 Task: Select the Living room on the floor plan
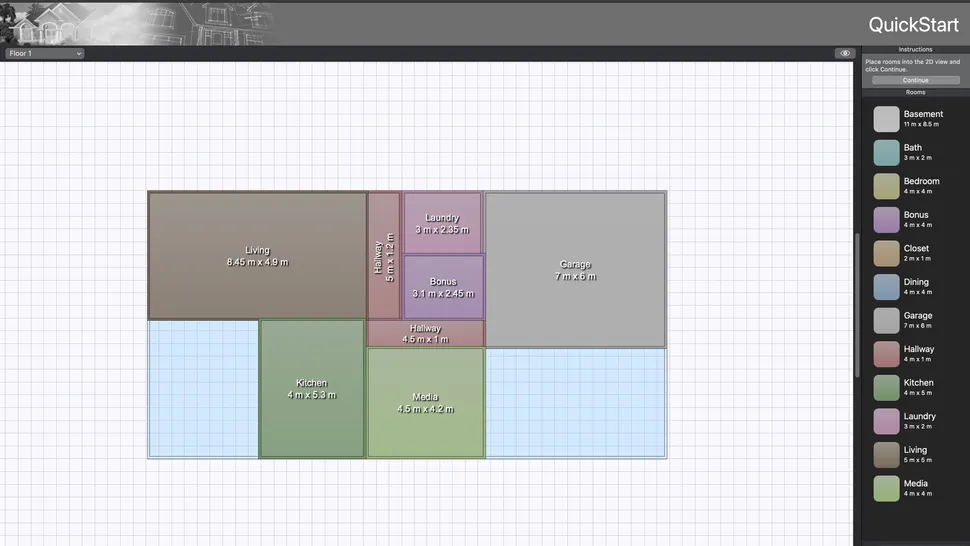tap(257, 256)
